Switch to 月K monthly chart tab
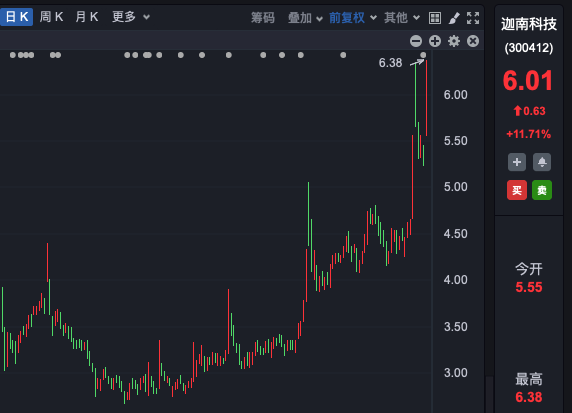Viewport: 572px width, 413px height. pos(86,17)
